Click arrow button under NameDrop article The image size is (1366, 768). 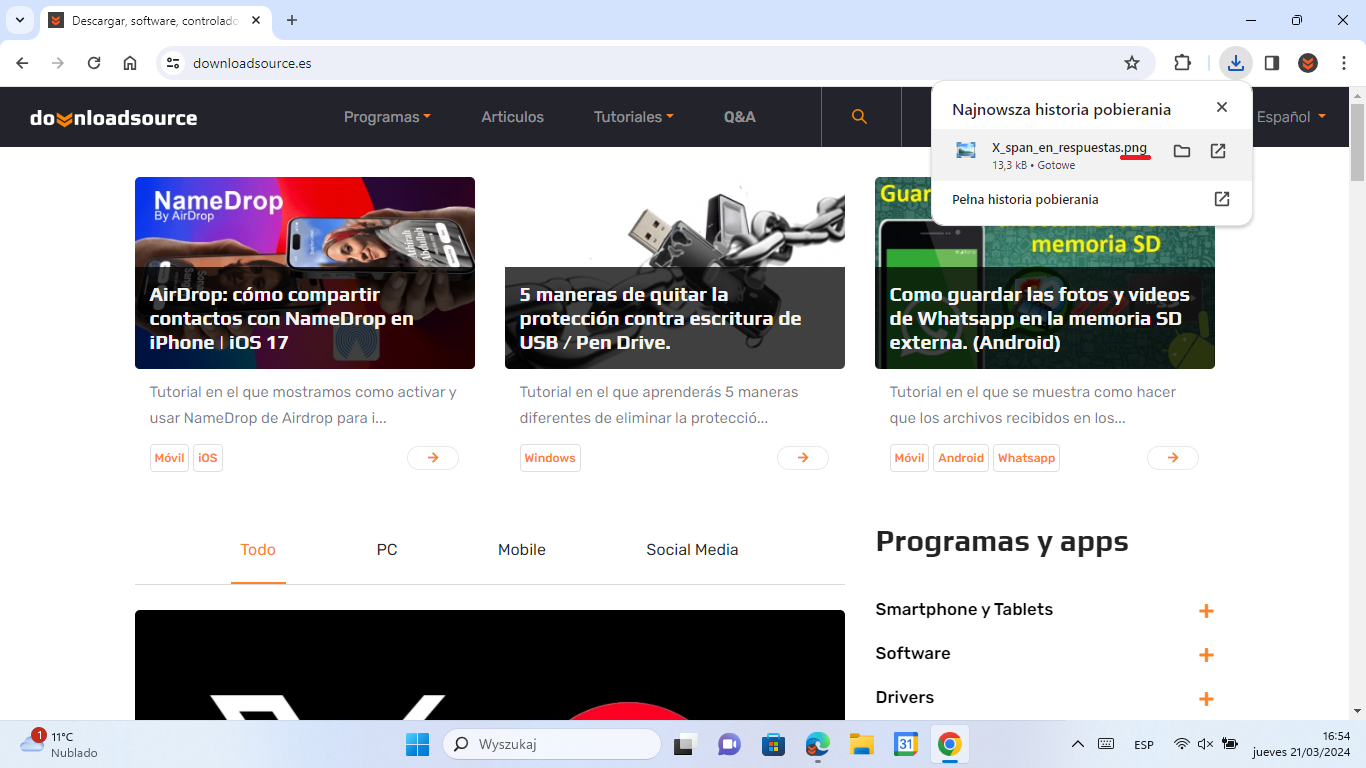[433, 458]
